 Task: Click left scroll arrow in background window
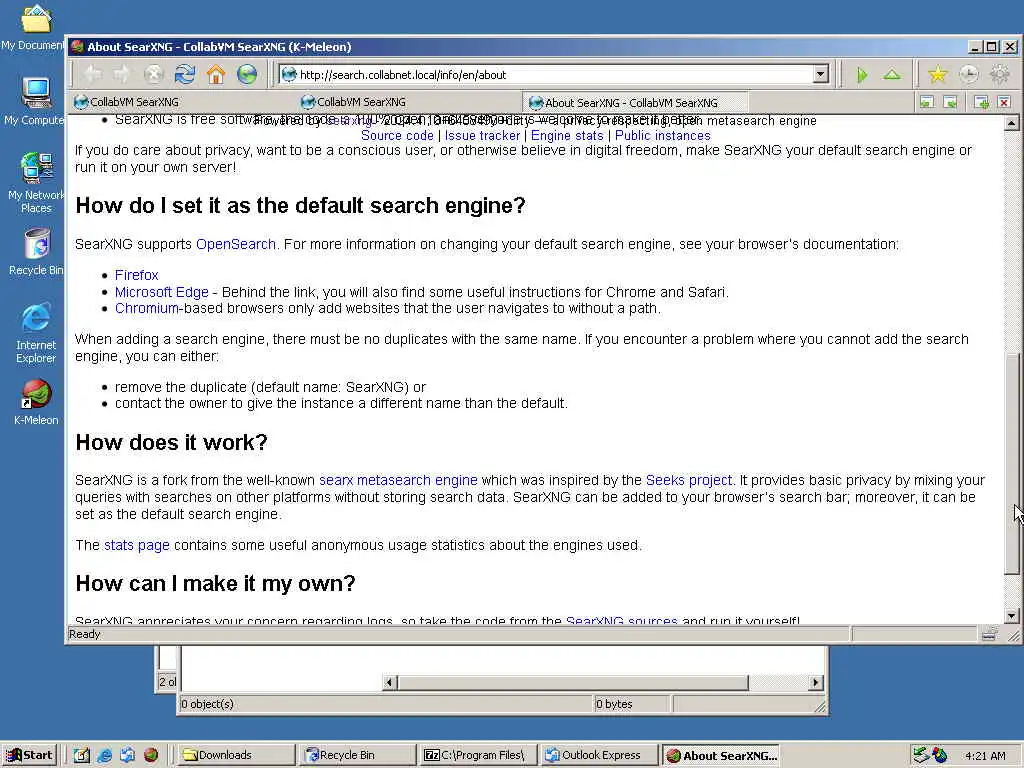[389, 682]
